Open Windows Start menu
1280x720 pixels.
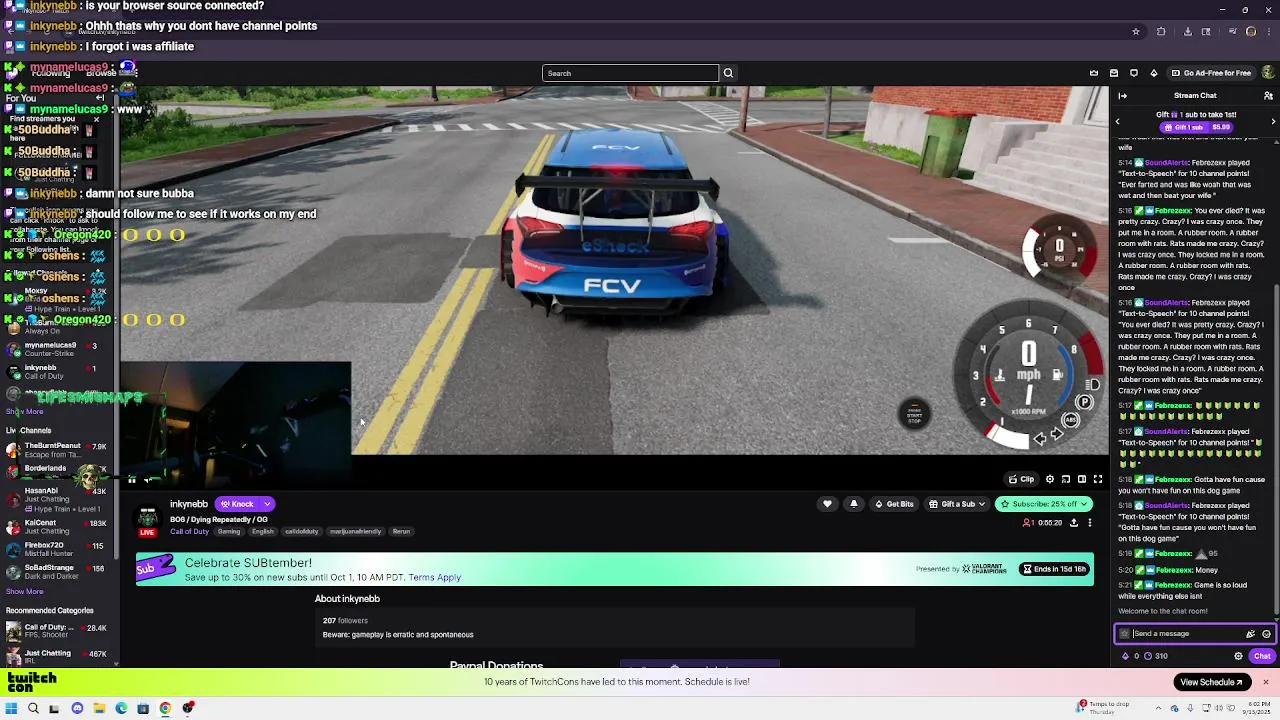pos(11,708)
